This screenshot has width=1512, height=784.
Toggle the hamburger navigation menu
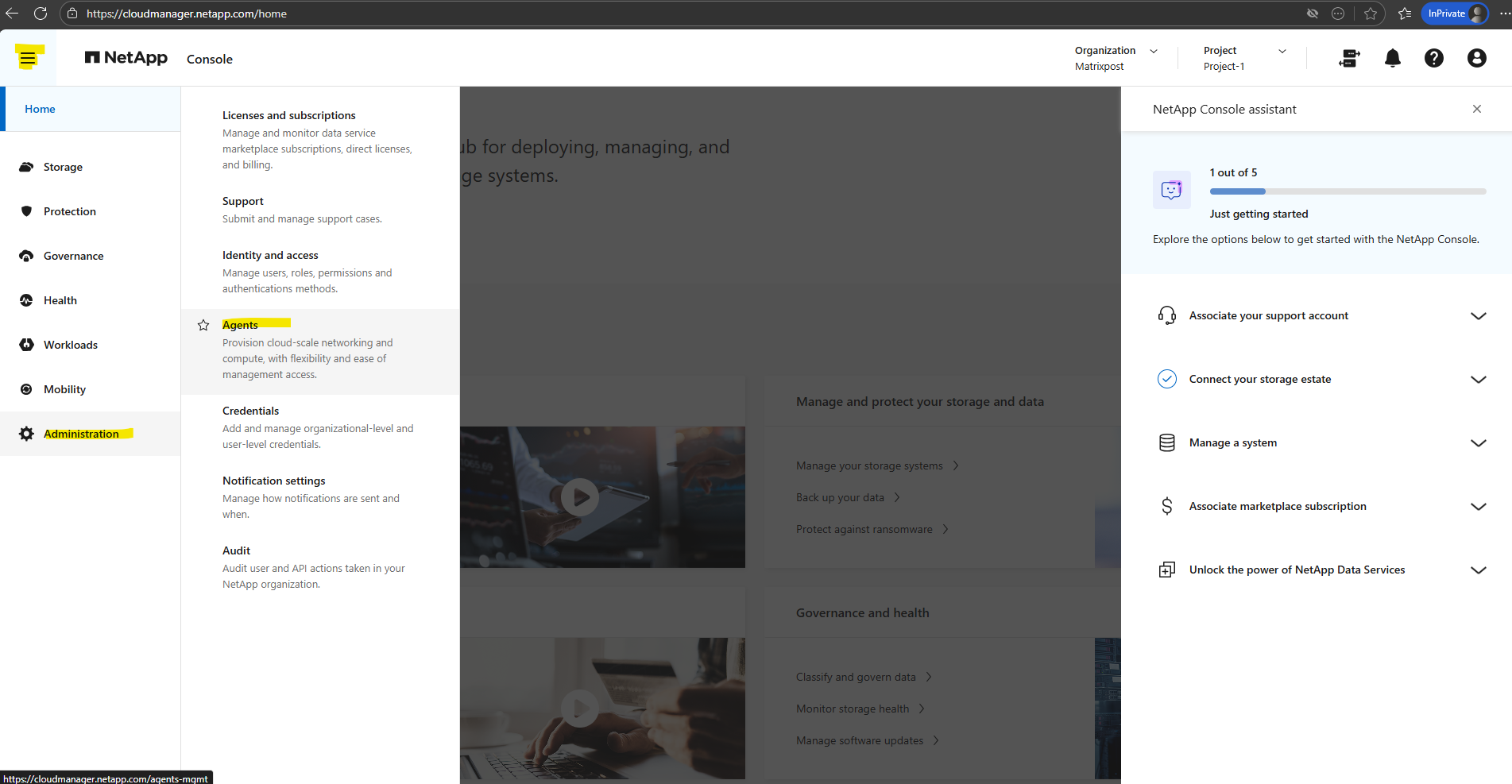(28, 58)
